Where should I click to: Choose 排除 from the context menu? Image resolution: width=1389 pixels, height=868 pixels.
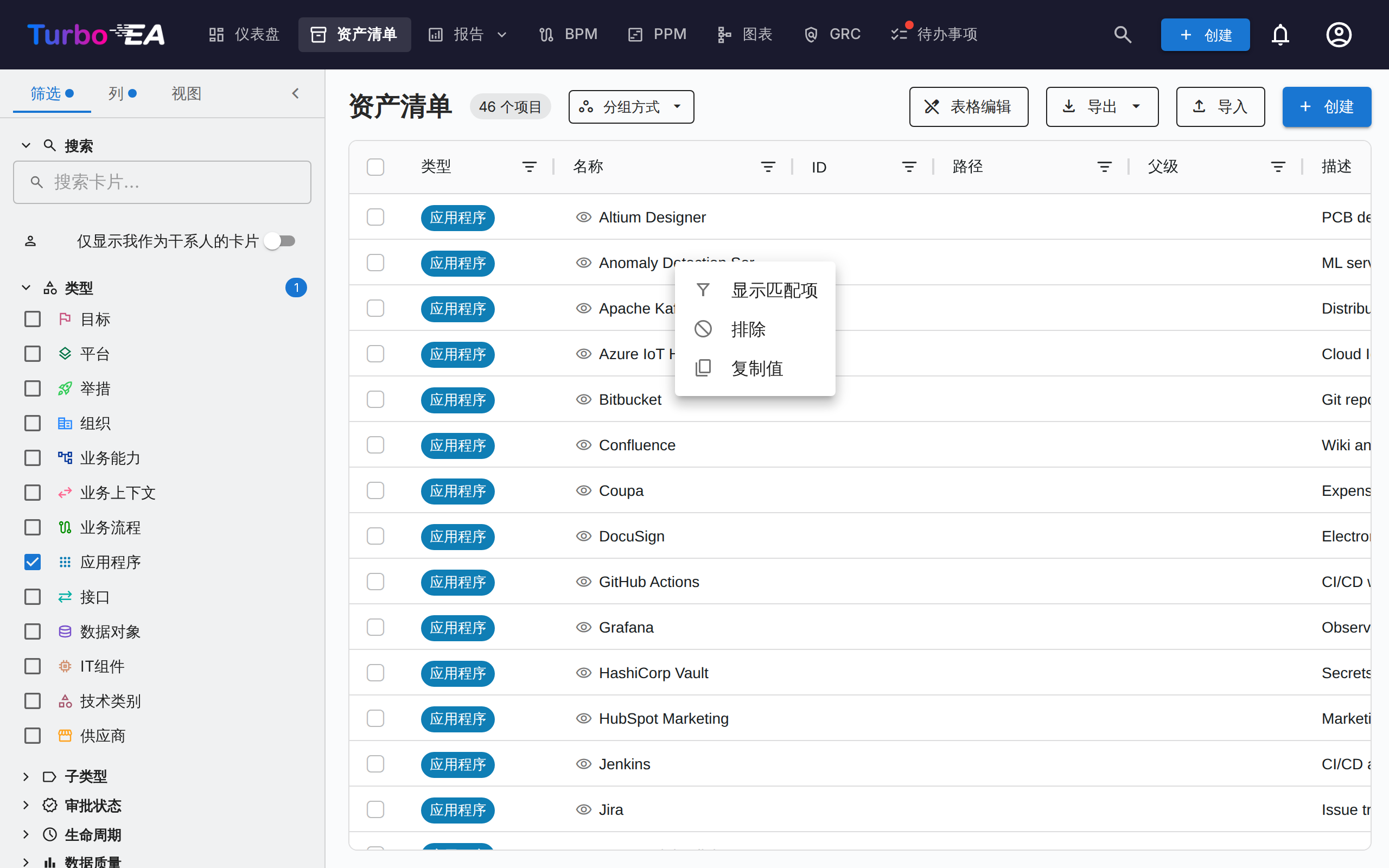coord(755,329)
